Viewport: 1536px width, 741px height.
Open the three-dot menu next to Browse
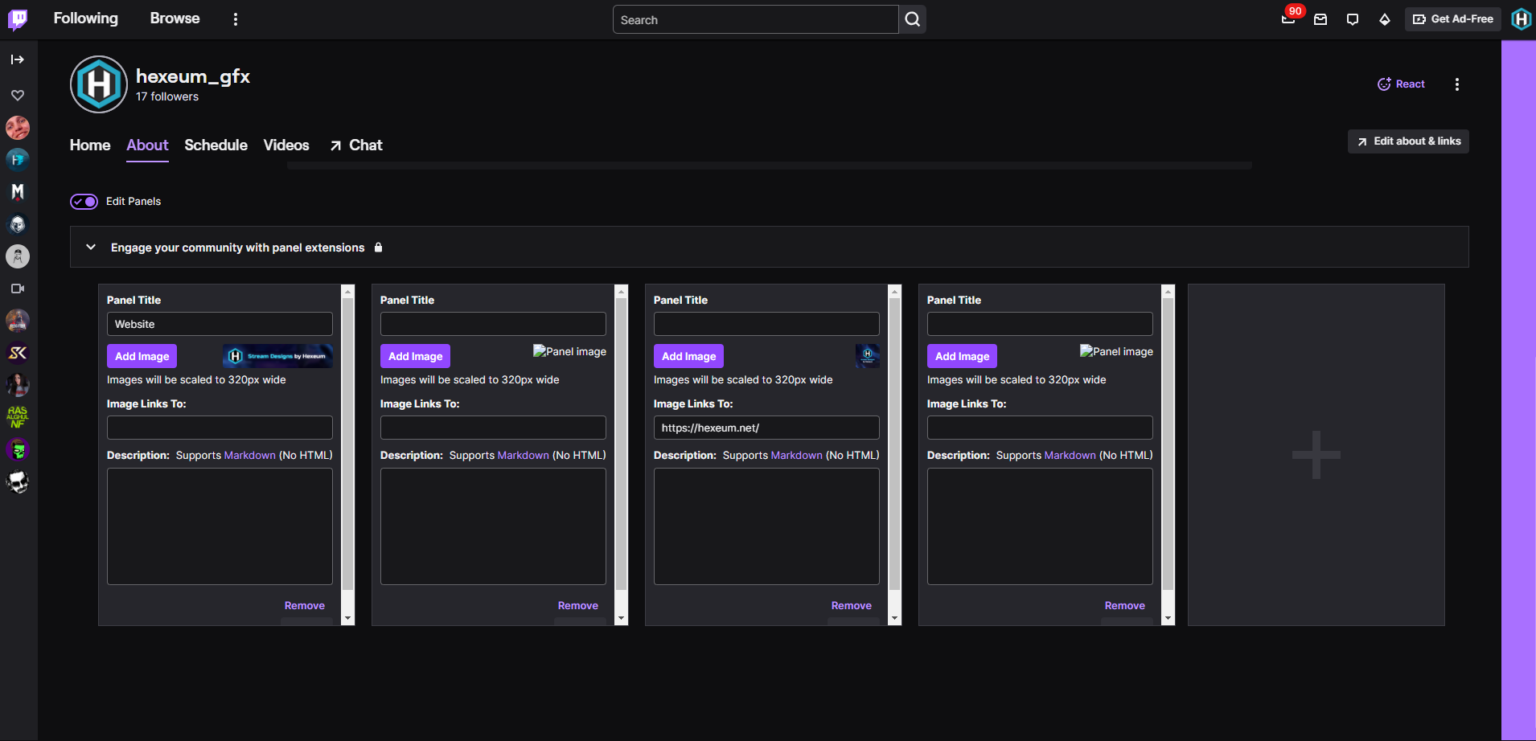point(235,18)
